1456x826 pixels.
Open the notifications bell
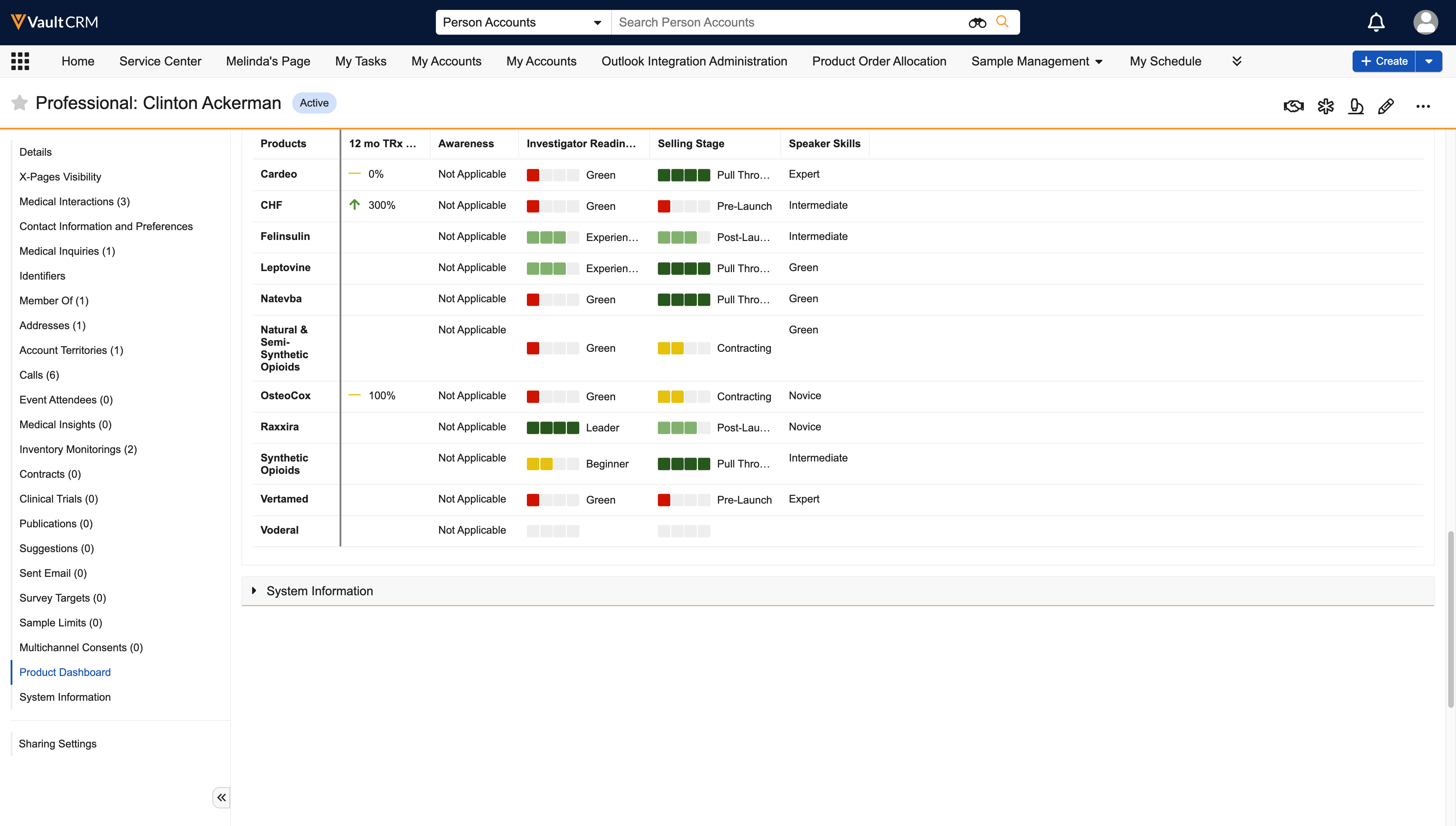tap(1376, 23)
